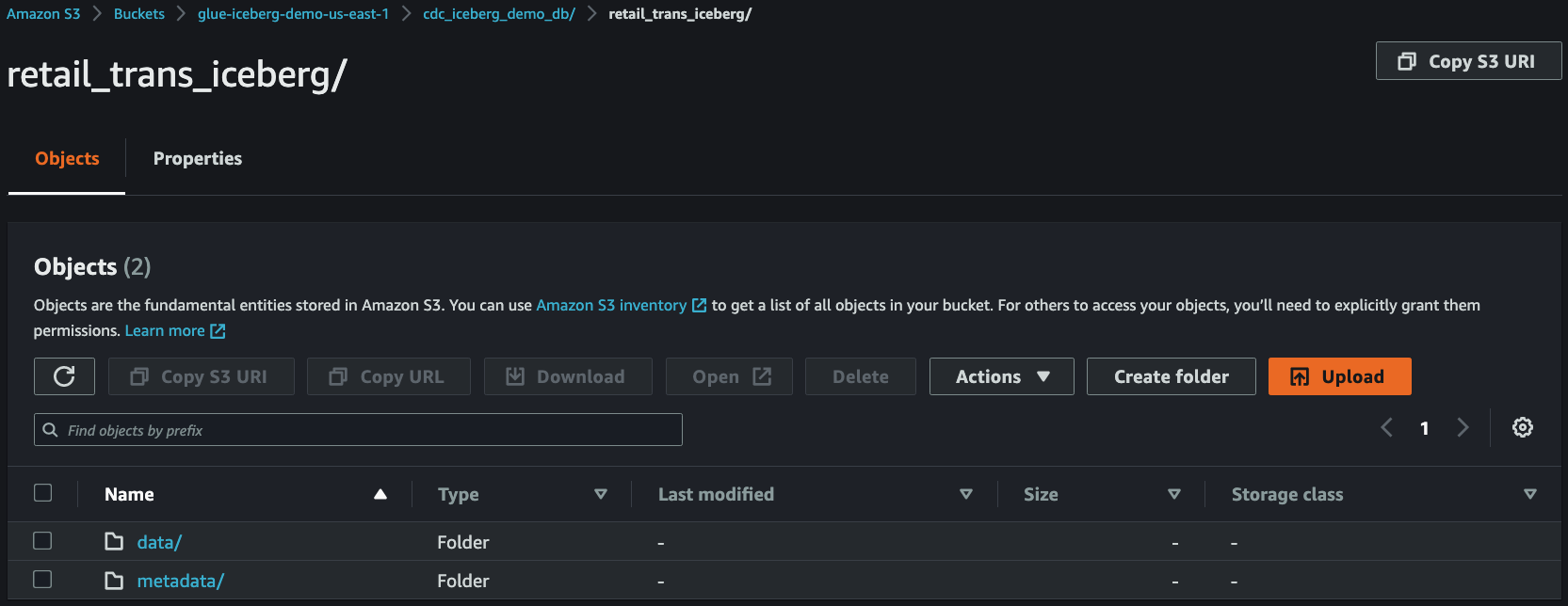Open table preferences gear icon
The height and width of the screenshot is (606, 1568).
[1523, 427]
